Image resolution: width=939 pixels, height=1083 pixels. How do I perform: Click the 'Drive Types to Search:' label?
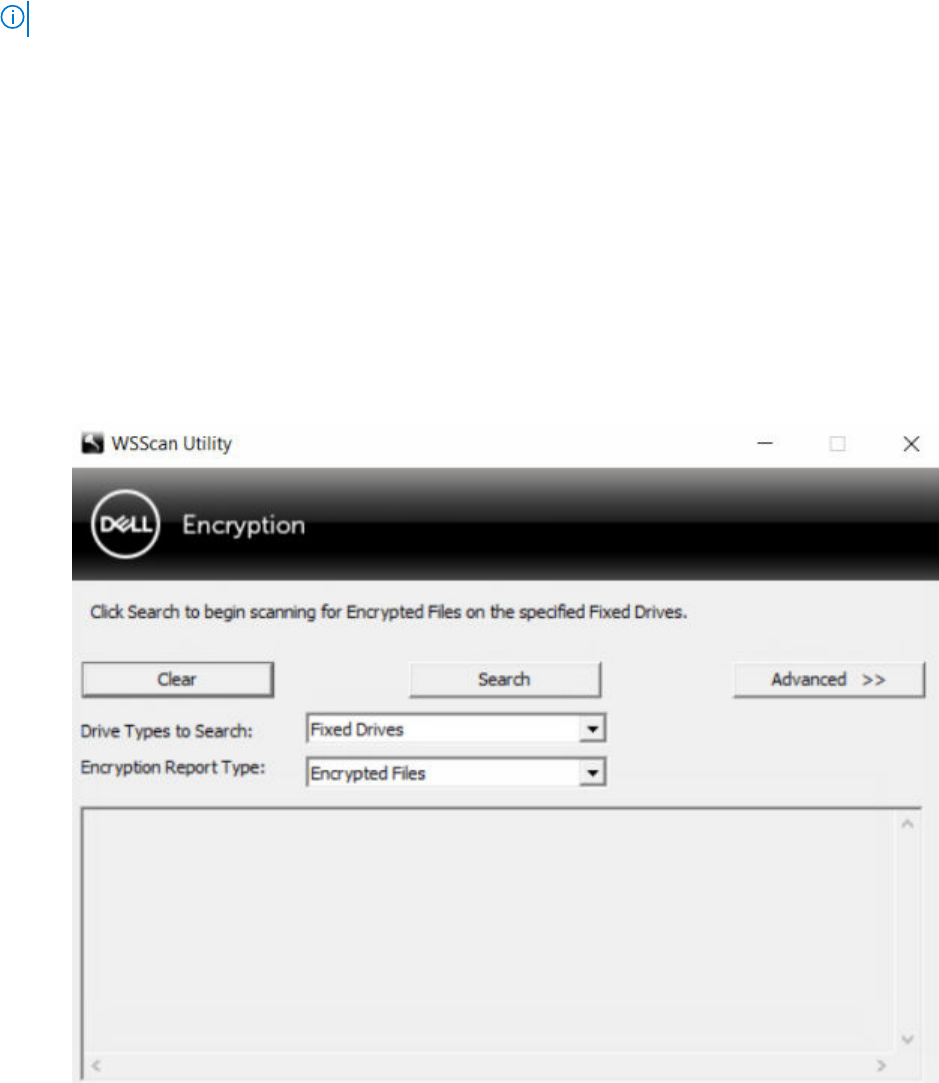pos(166,731)
